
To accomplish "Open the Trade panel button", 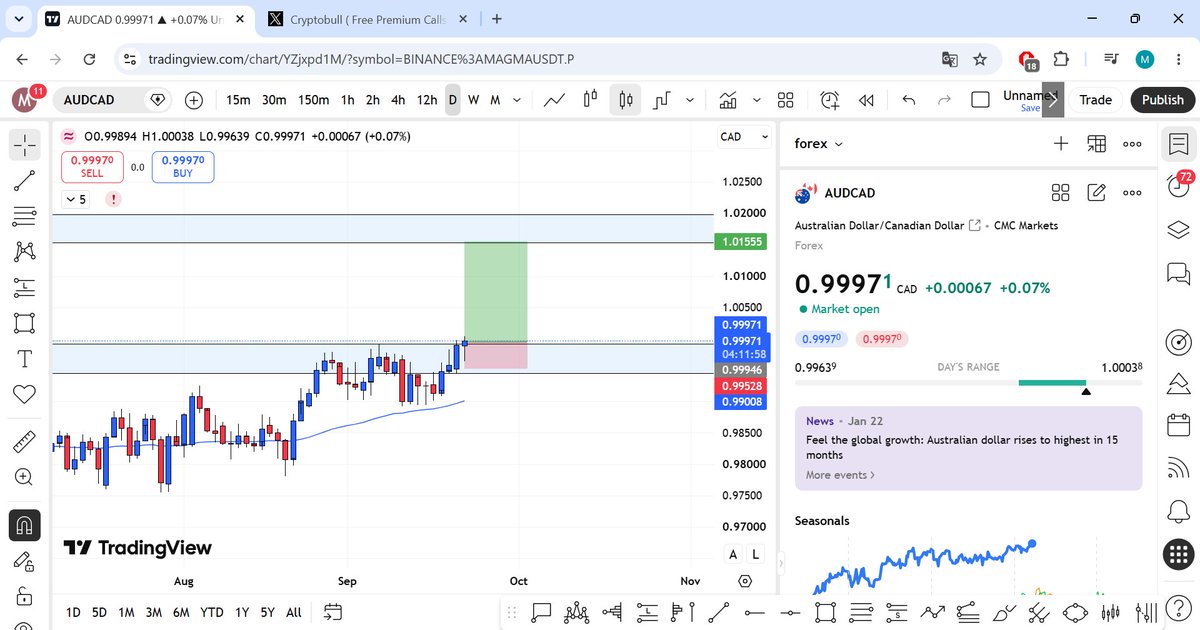I will (1095, 100).
